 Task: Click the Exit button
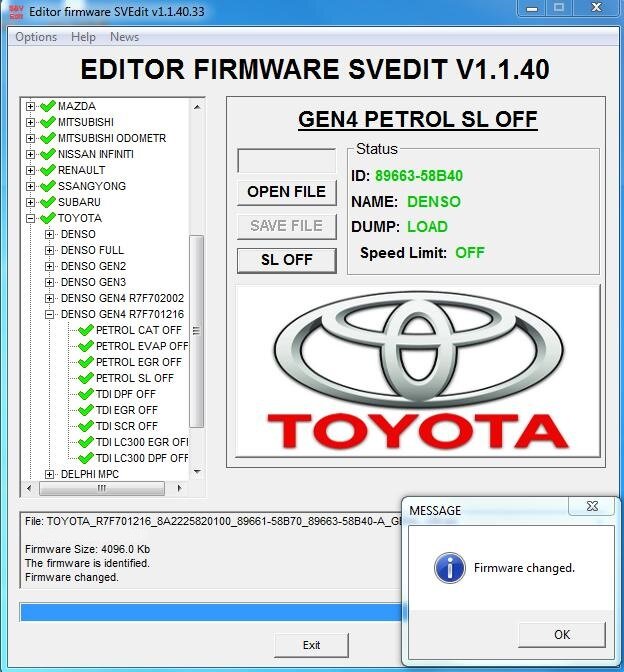coord(312,645)
